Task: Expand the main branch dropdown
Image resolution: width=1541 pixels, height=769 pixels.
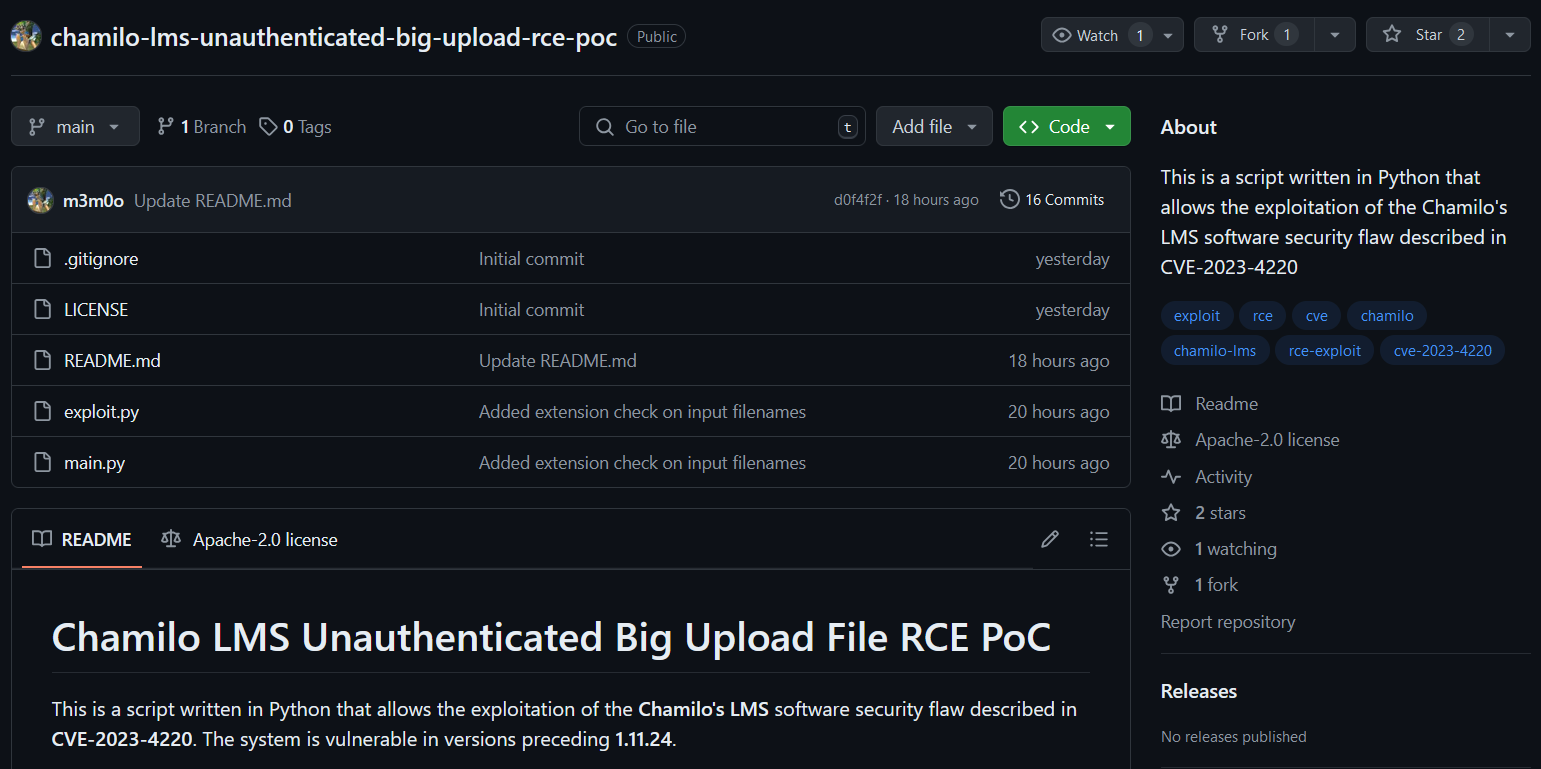Action: tap(75, 126)
